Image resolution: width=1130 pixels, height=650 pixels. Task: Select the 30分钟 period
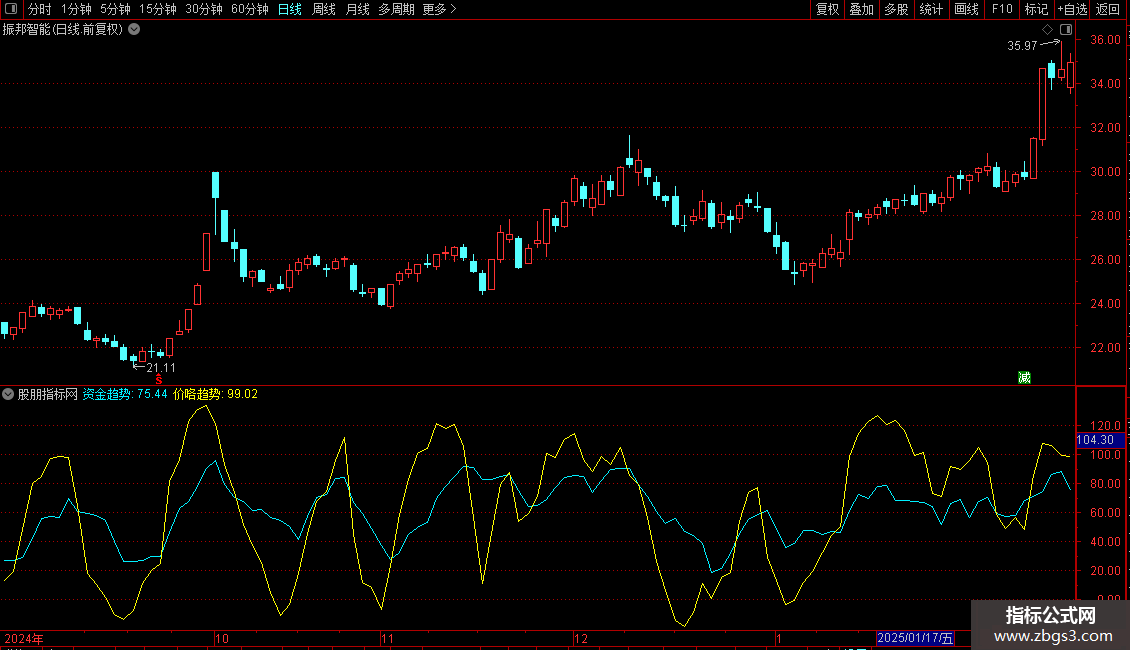pos(203,9)
